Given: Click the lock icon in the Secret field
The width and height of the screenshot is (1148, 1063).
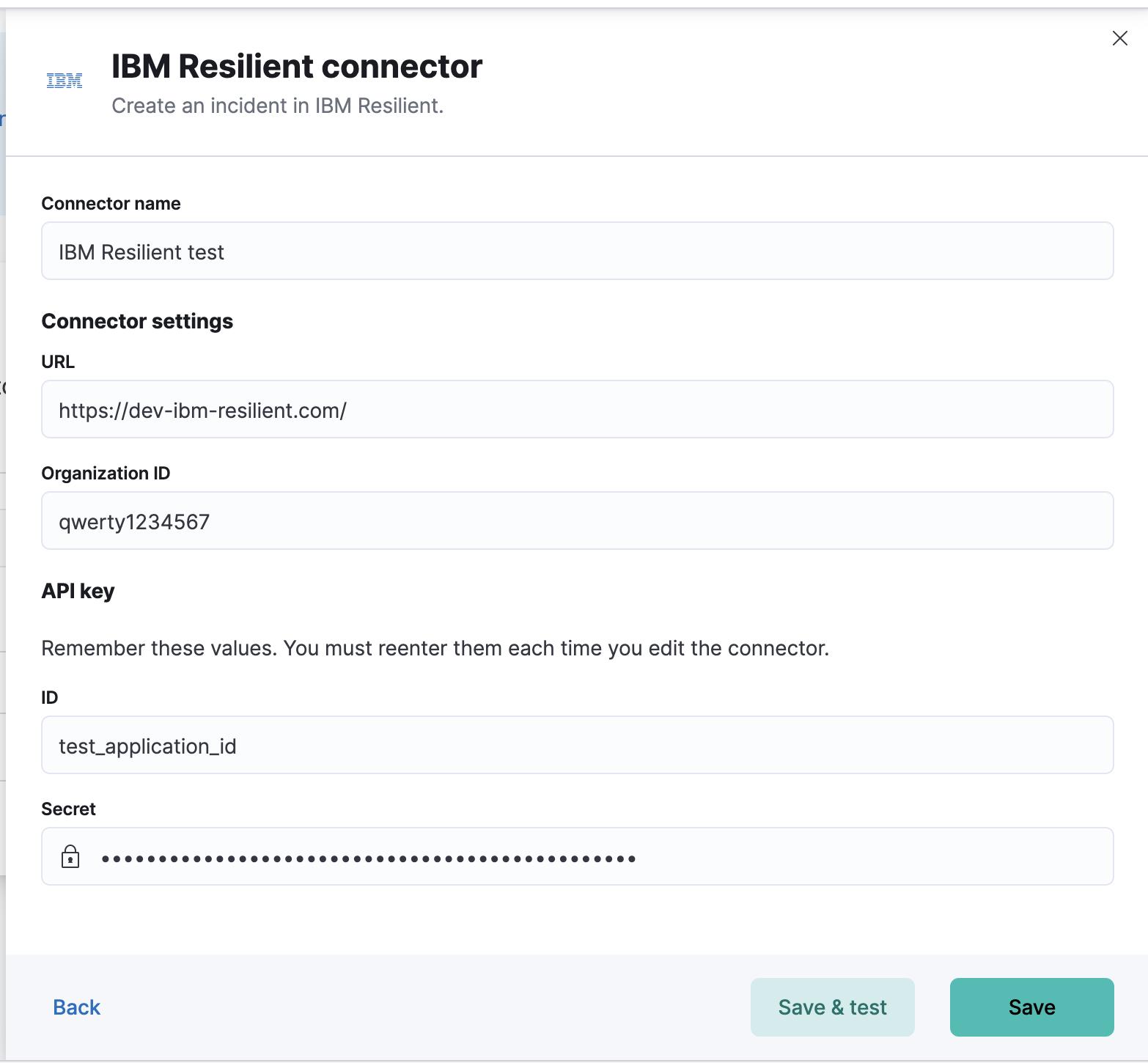Looking at the screenshot, I should tap(70, 856).
